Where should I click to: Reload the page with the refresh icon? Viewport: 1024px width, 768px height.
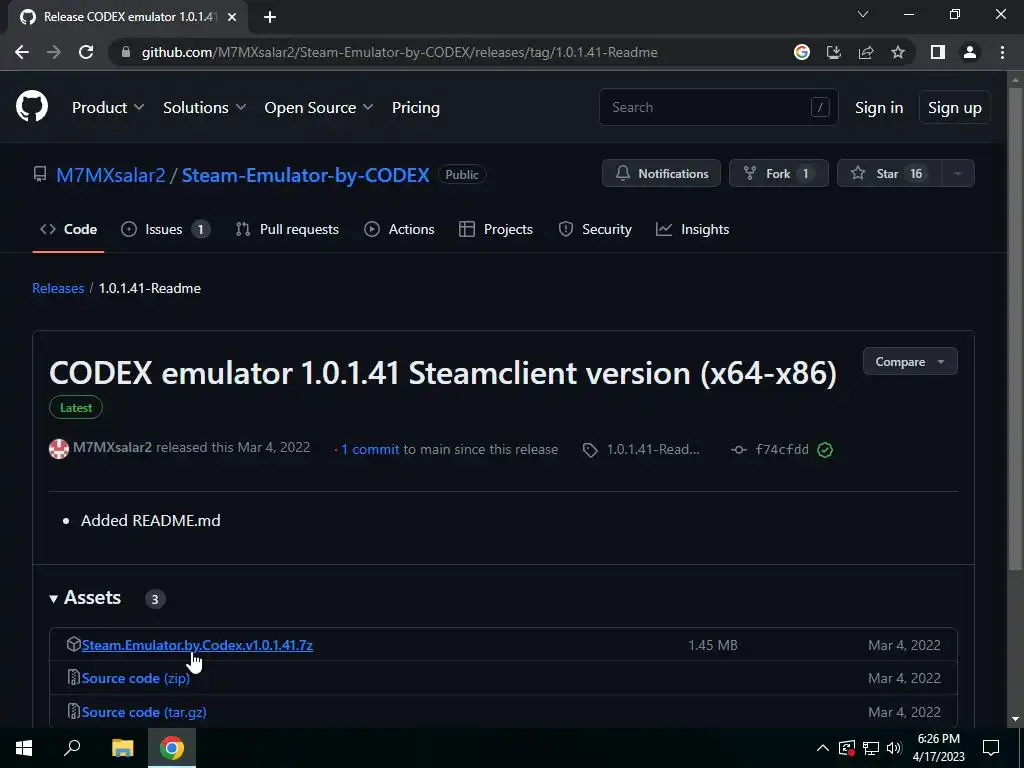86,52
